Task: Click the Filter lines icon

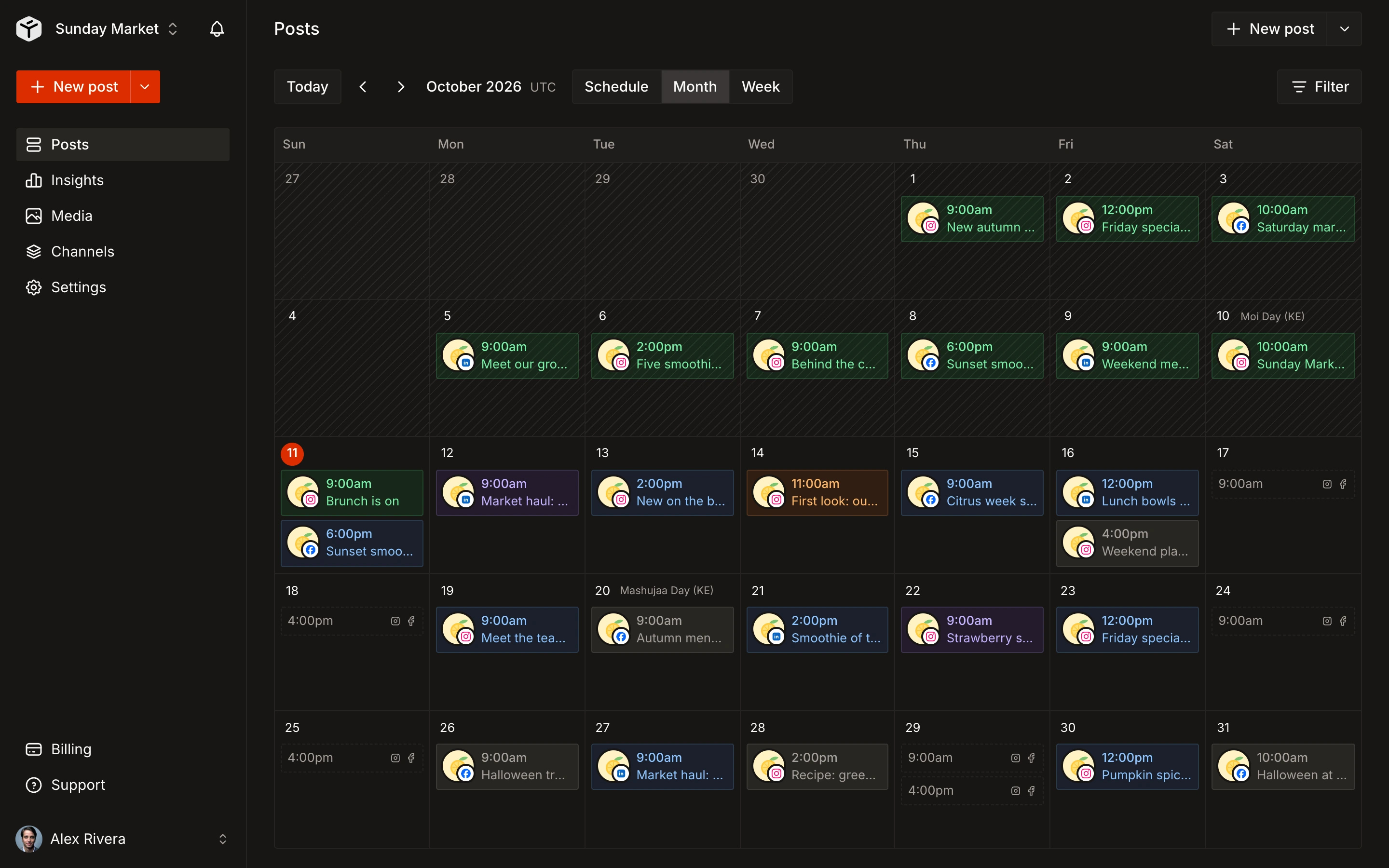Action: pos(1299,87)
